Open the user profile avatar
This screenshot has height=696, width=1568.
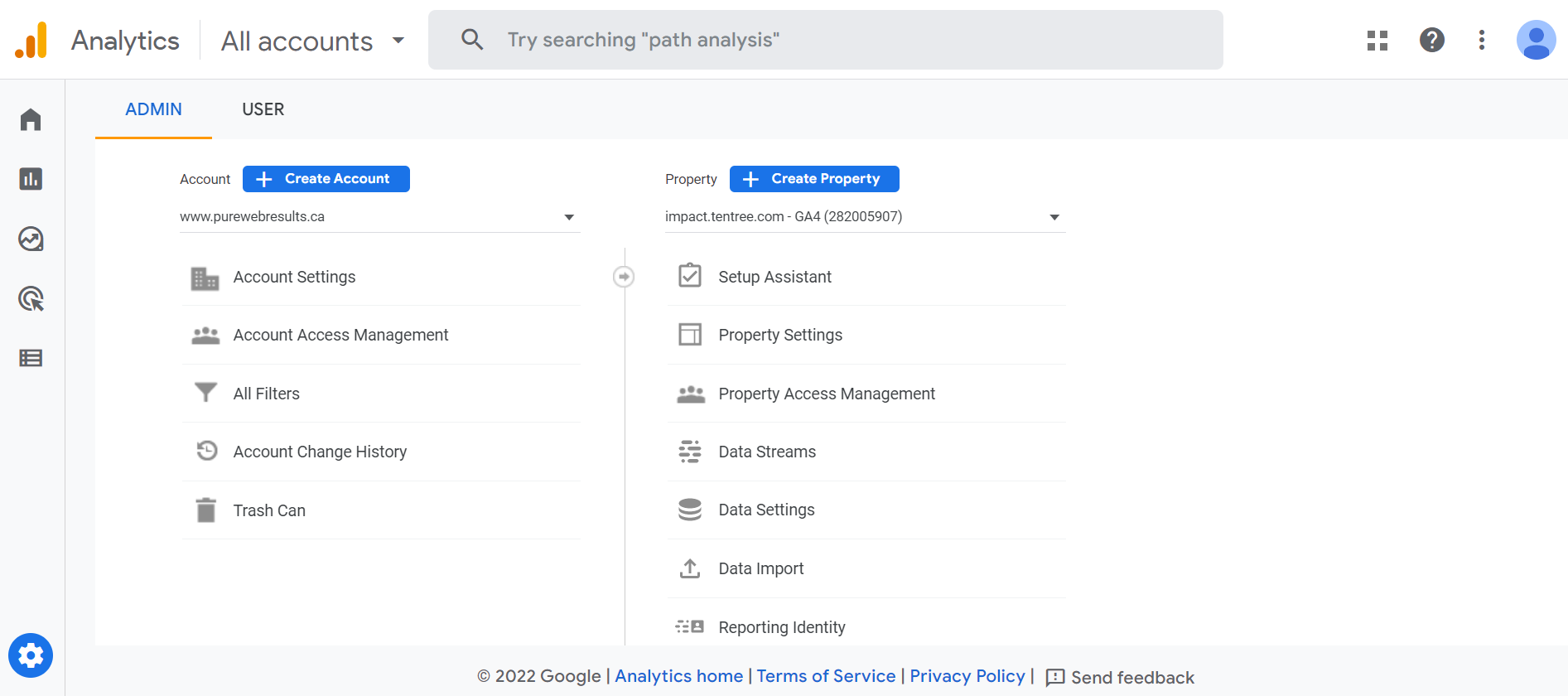pos(1537,40)
